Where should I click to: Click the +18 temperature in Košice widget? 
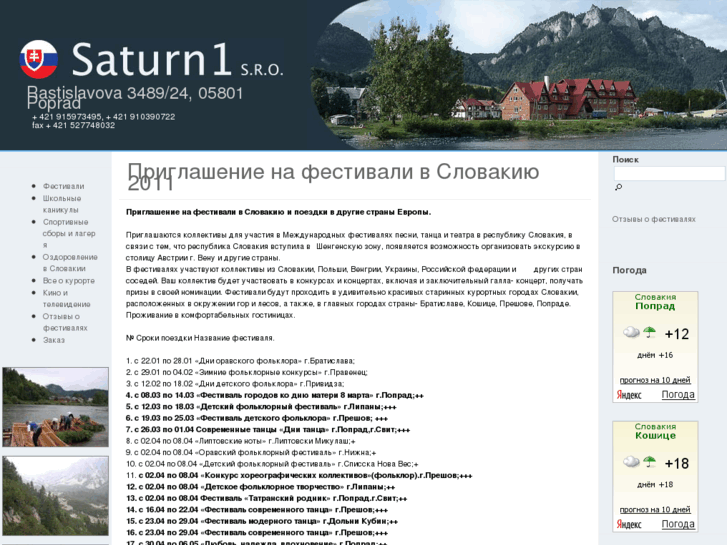click(677, 463)
